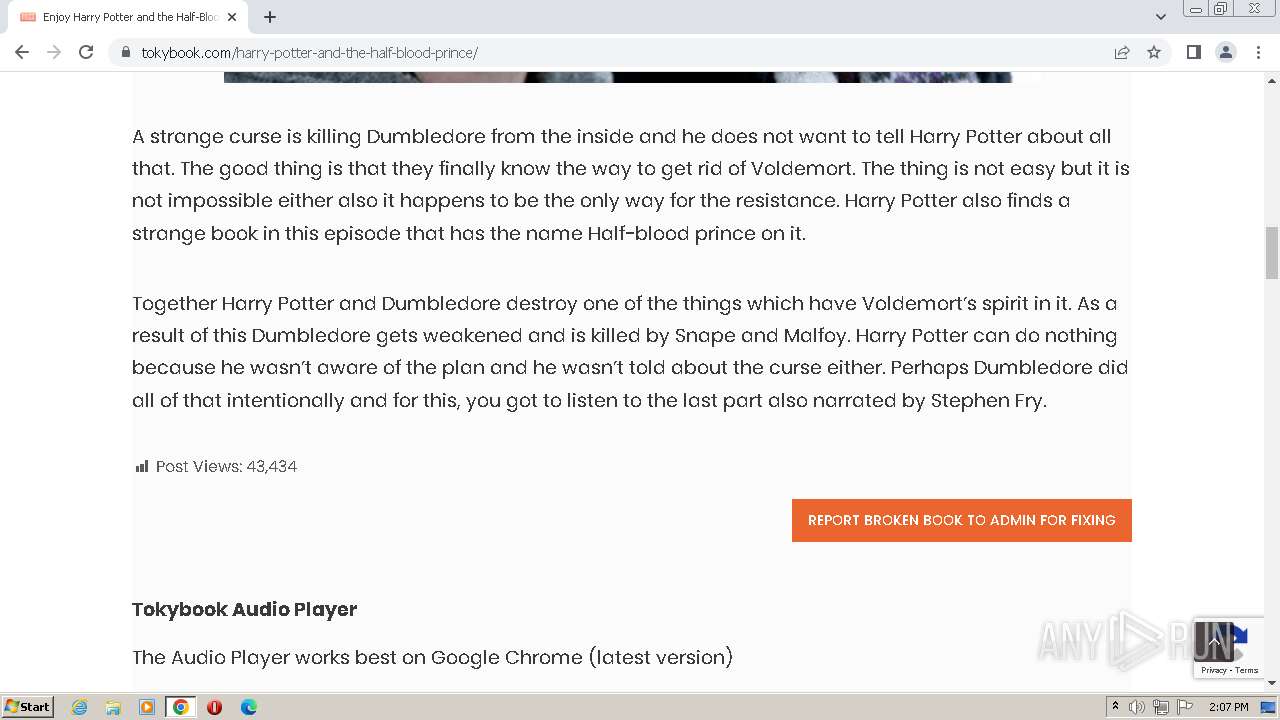Click Report Broken Book to Admin button
1280x720 pixels.
[x=961, y=520]
